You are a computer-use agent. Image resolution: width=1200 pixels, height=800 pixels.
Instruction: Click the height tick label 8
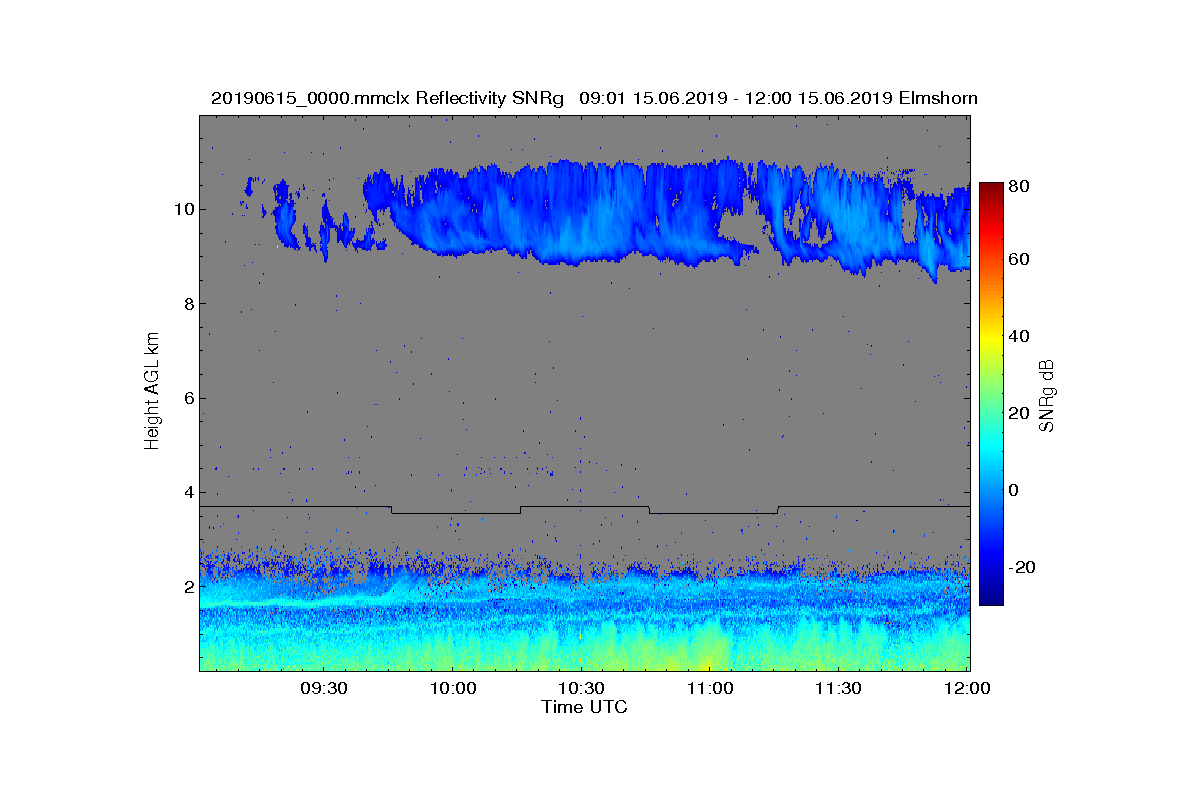[187, 303]
